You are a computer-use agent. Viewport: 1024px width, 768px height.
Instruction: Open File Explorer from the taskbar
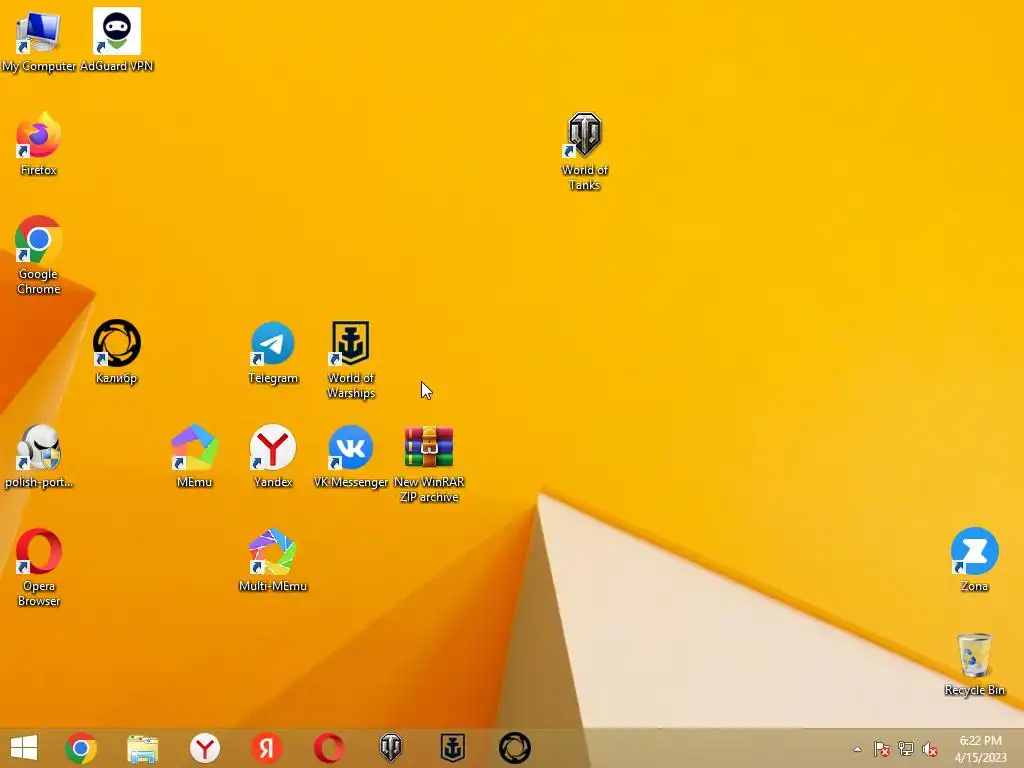click(142, 748)
